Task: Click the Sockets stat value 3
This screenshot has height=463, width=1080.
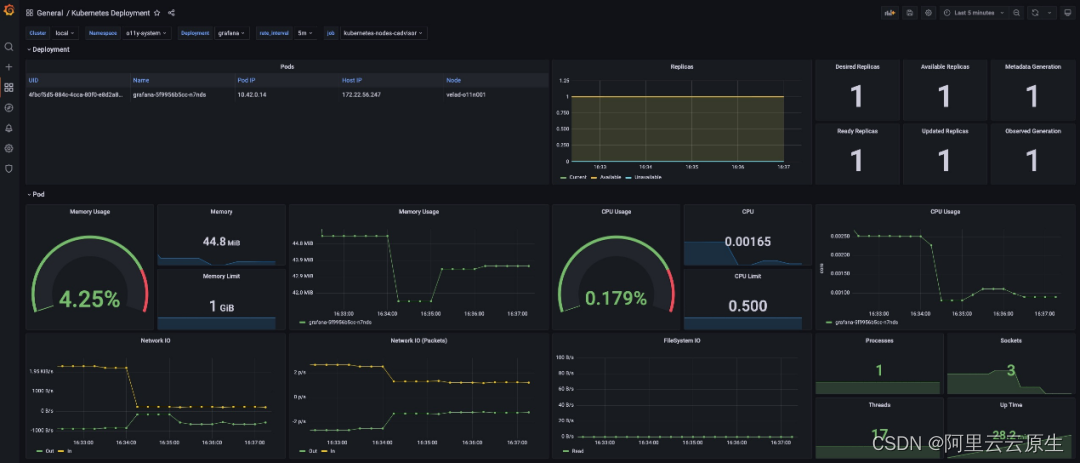Action: [1010, 371]
